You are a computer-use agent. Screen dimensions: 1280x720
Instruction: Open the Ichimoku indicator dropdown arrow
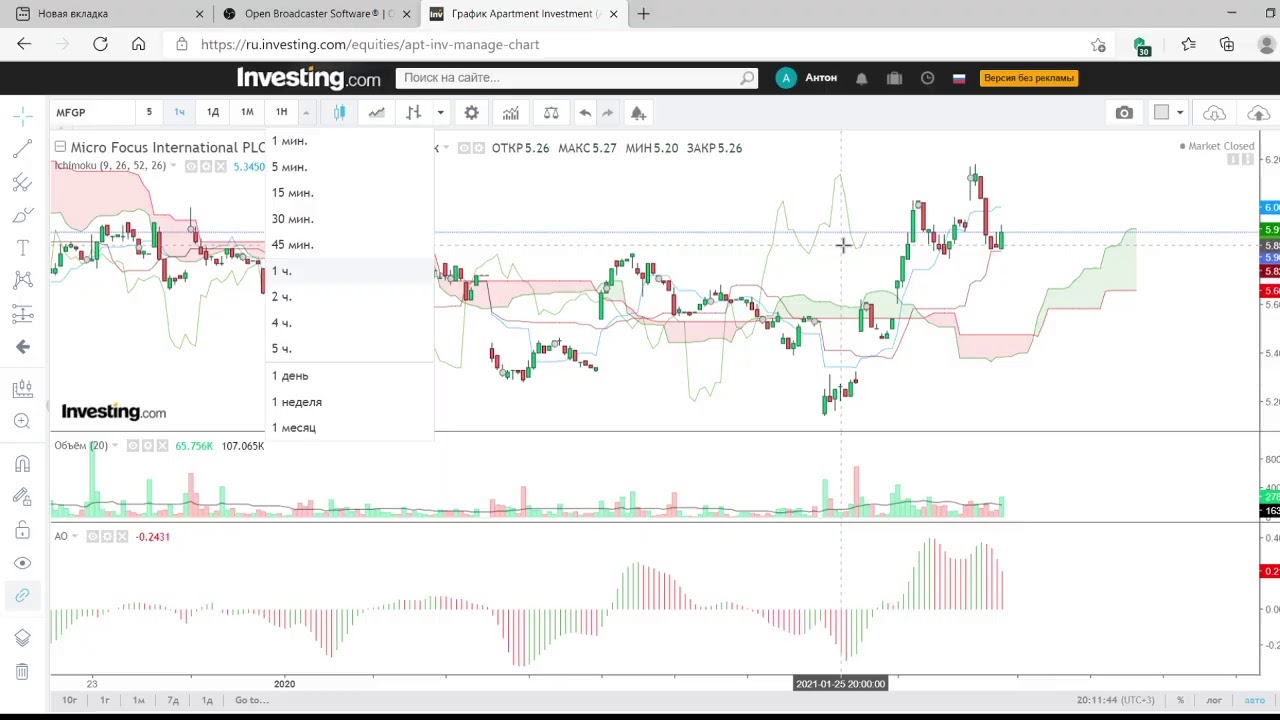173,167
